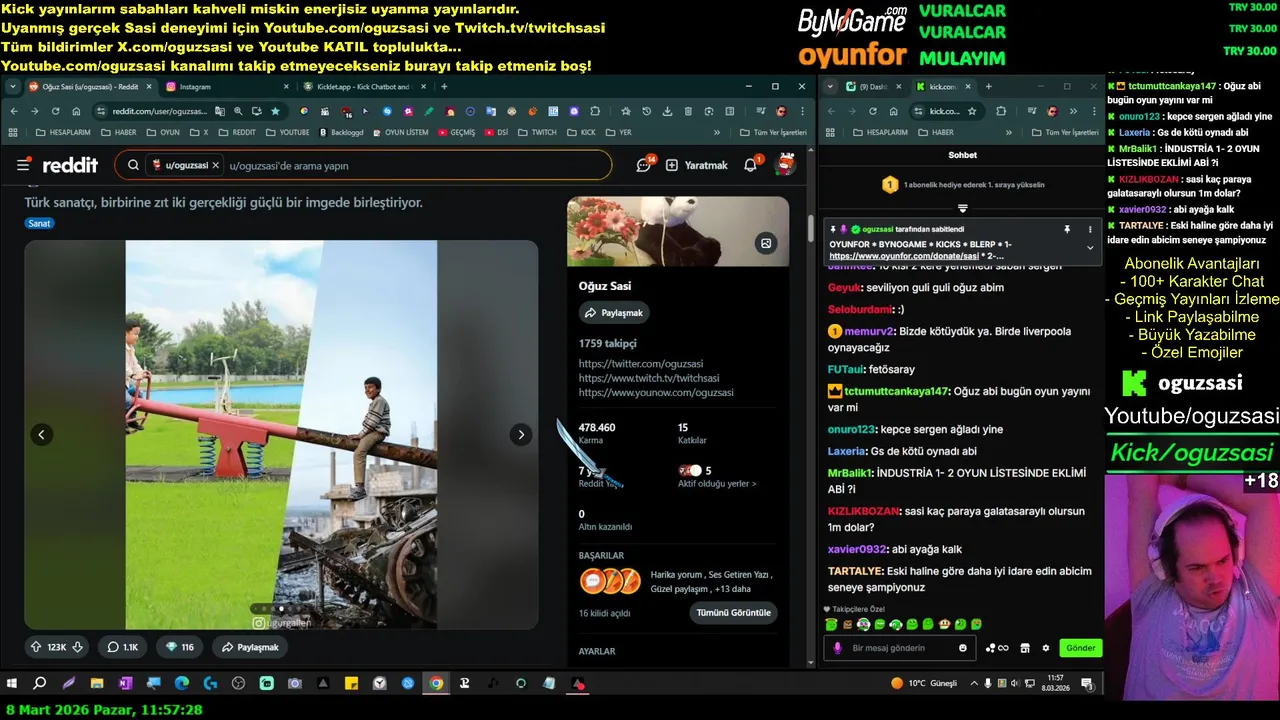Open a new tab in Reddit window

(444, 87)
